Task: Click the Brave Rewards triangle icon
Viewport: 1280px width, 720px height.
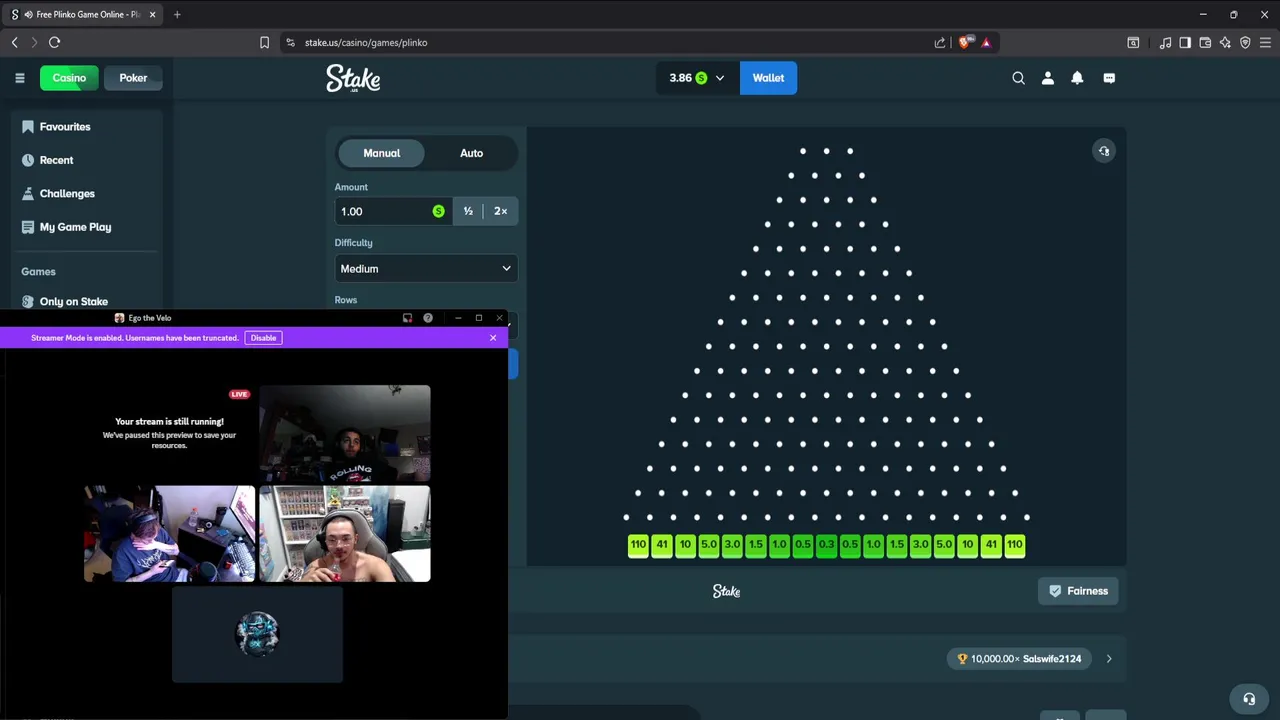Action: point(986,42)
